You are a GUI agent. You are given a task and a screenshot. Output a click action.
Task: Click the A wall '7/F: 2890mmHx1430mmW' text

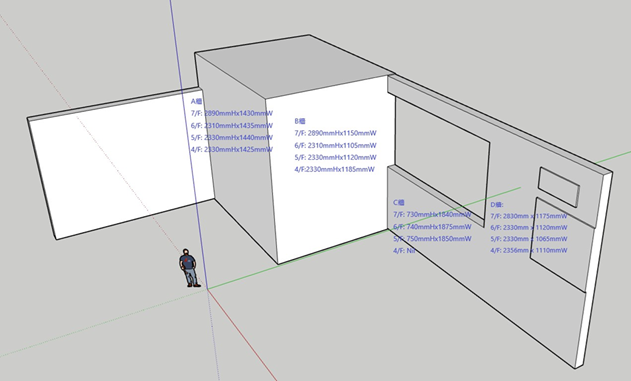point(232,113)
